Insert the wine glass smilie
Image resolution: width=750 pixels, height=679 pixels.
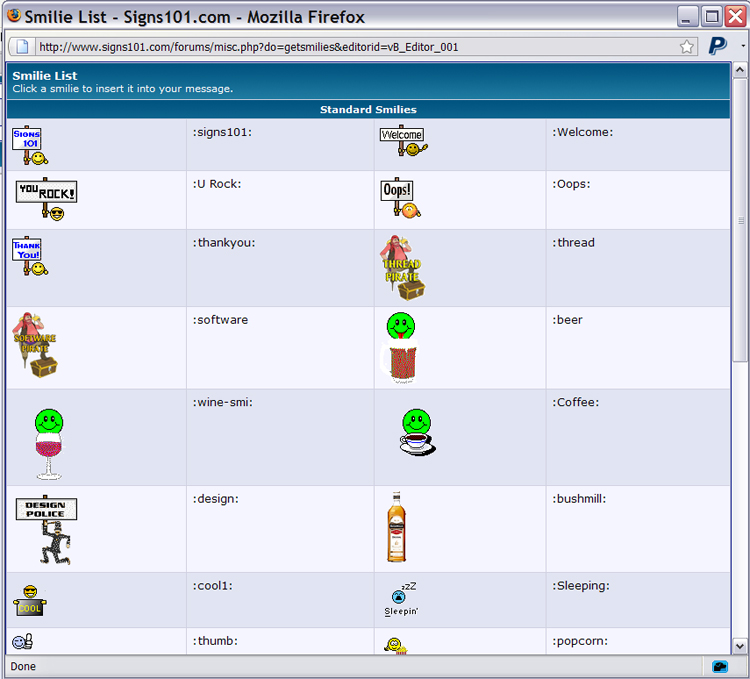[48, 444]
